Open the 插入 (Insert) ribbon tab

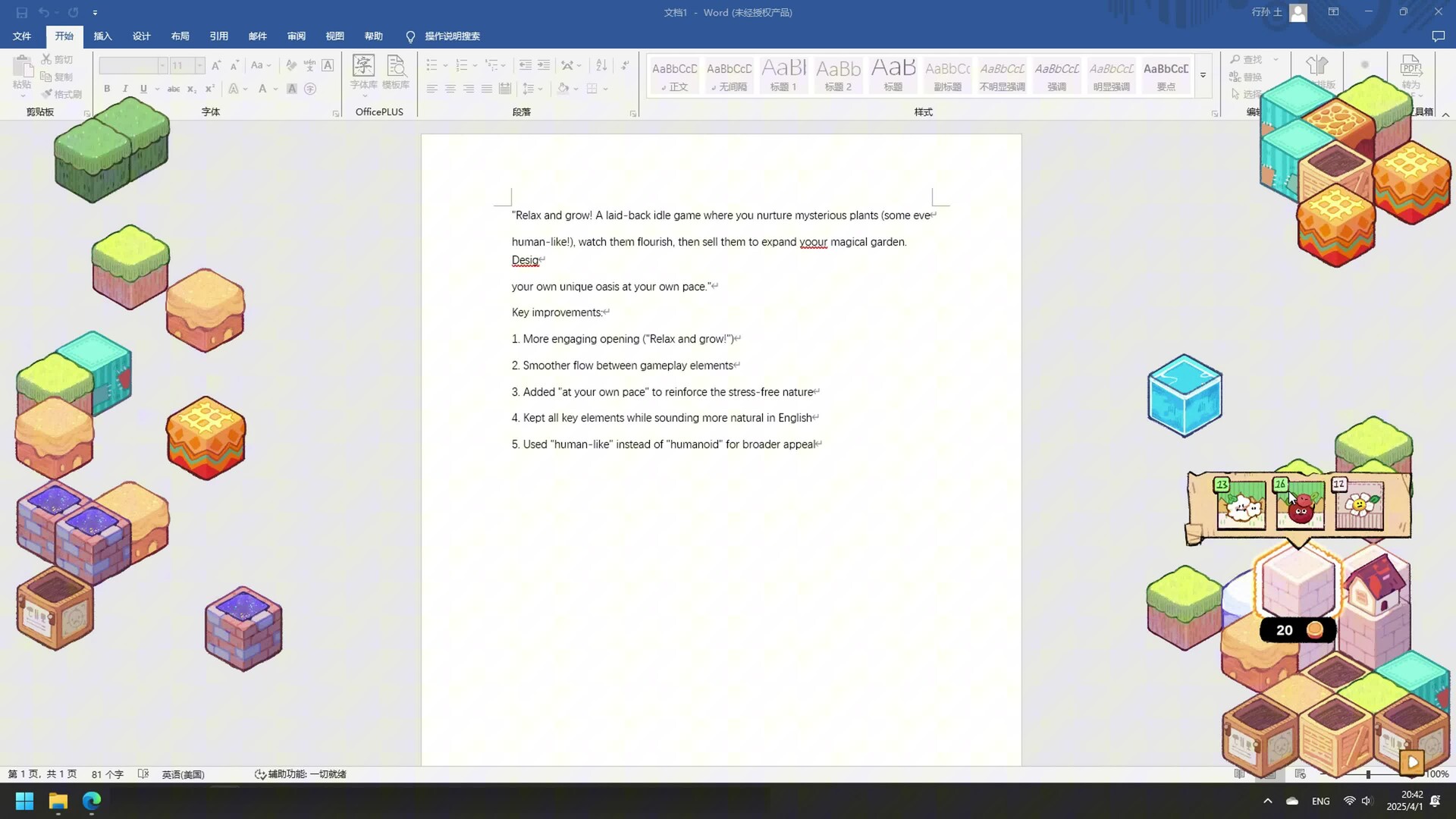102,36
